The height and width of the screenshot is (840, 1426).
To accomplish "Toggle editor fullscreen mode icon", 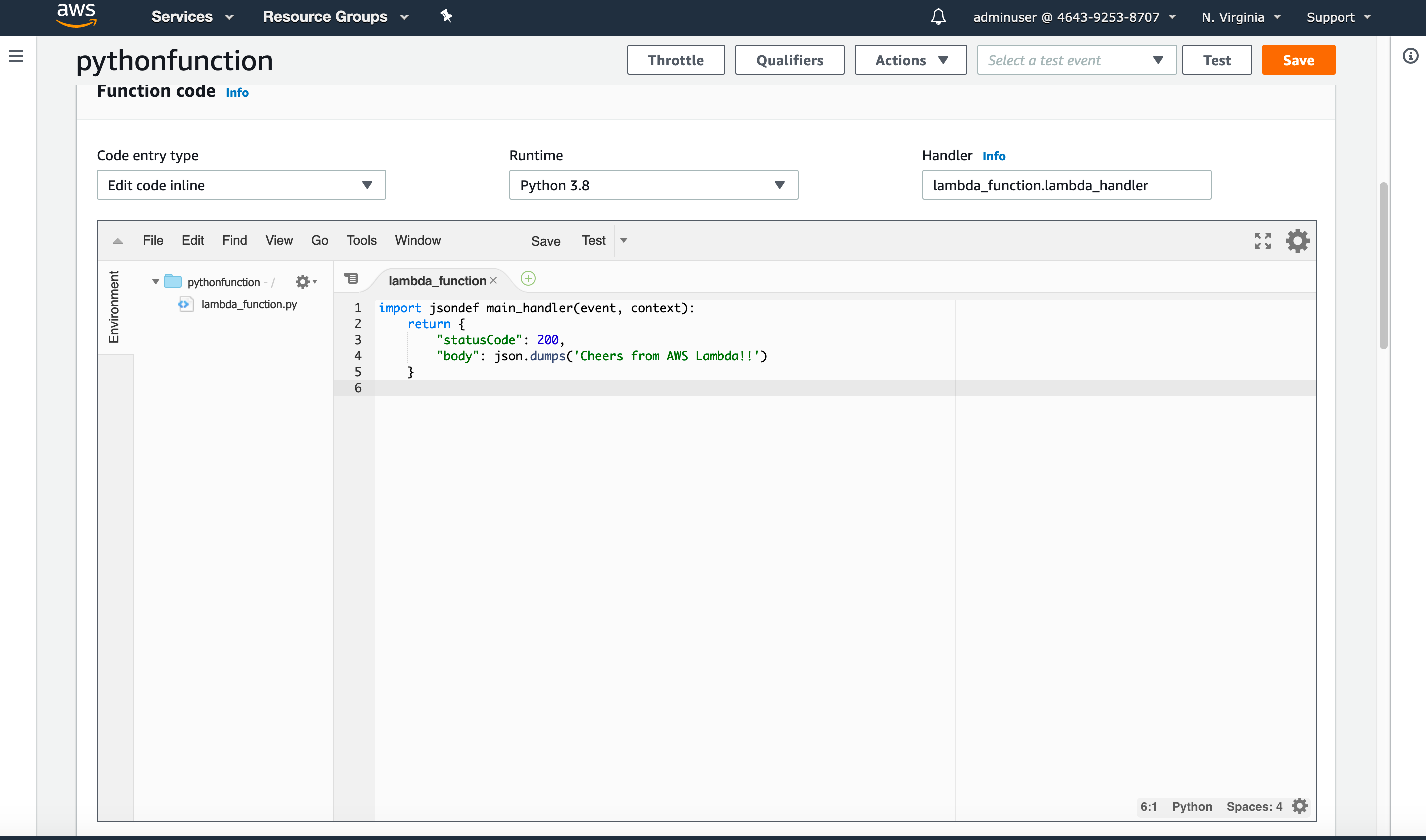I will coord(1262,241).
